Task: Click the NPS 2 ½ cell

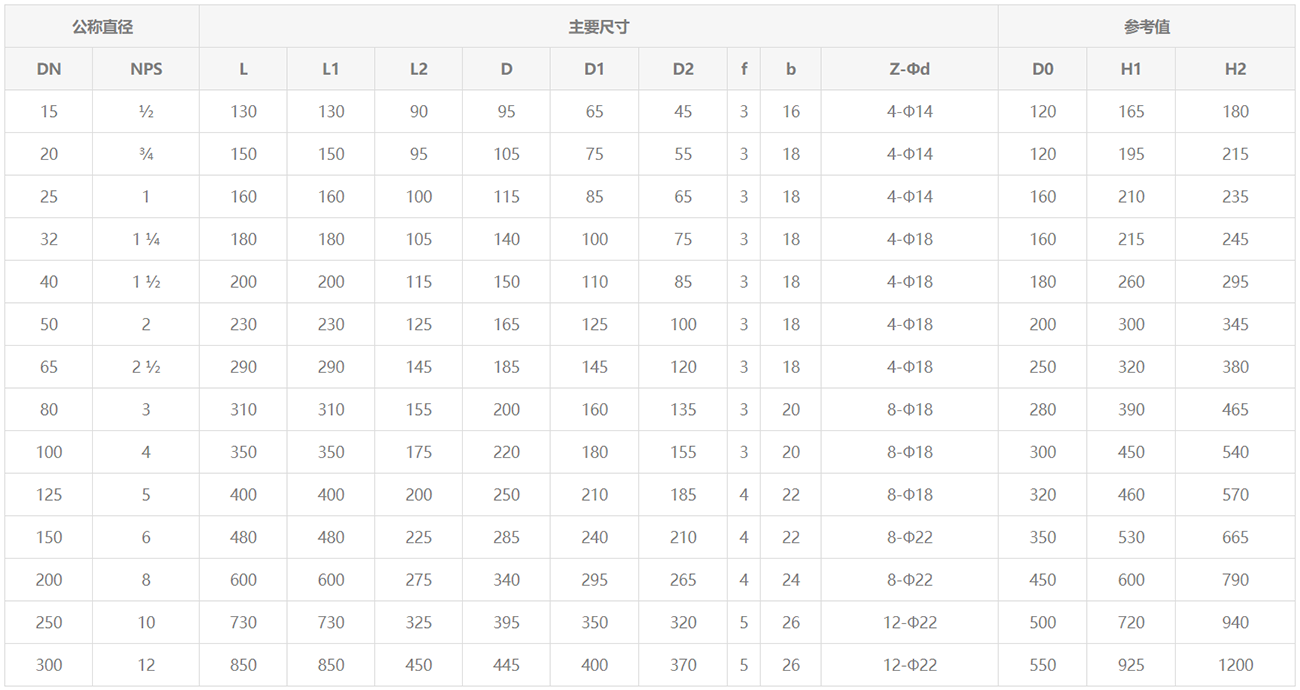Action: point(146,367)
